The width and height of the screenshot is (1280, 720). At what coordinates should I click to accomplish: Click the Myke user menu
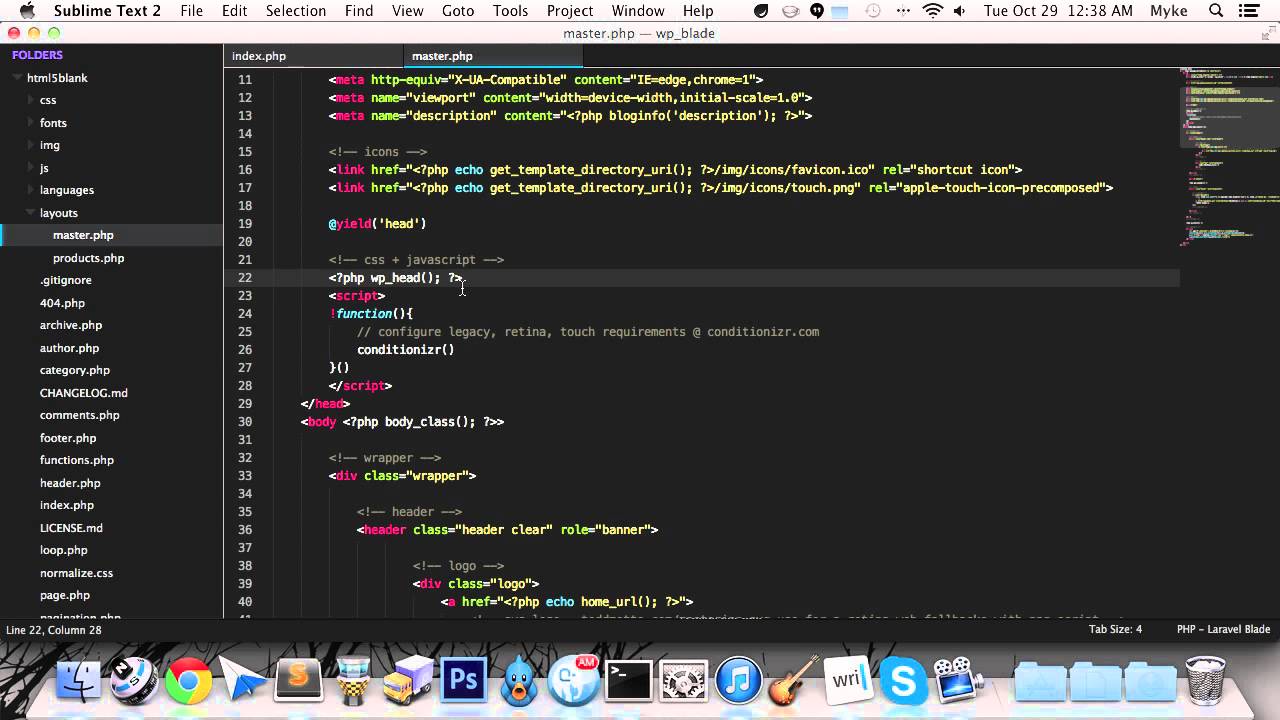coord(1169,11)
